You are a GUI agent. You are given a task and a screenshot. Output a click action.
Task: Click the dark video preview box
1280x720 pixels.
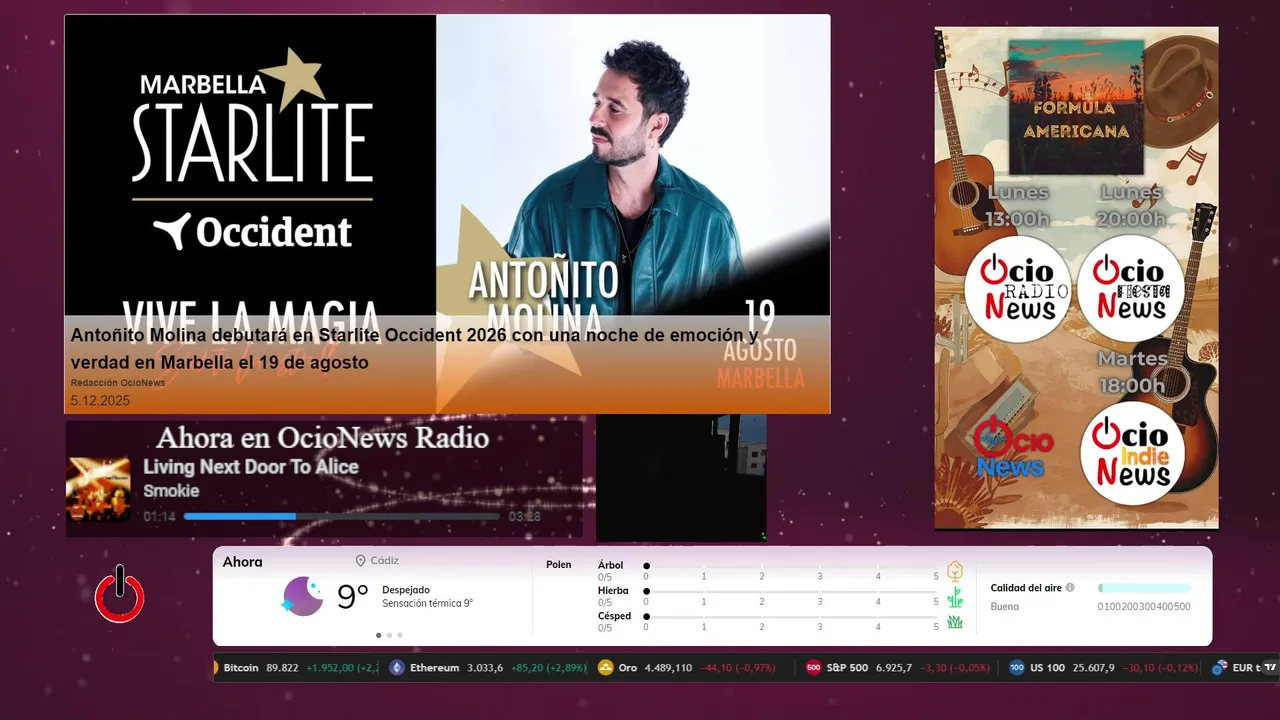tap(681, 479)
